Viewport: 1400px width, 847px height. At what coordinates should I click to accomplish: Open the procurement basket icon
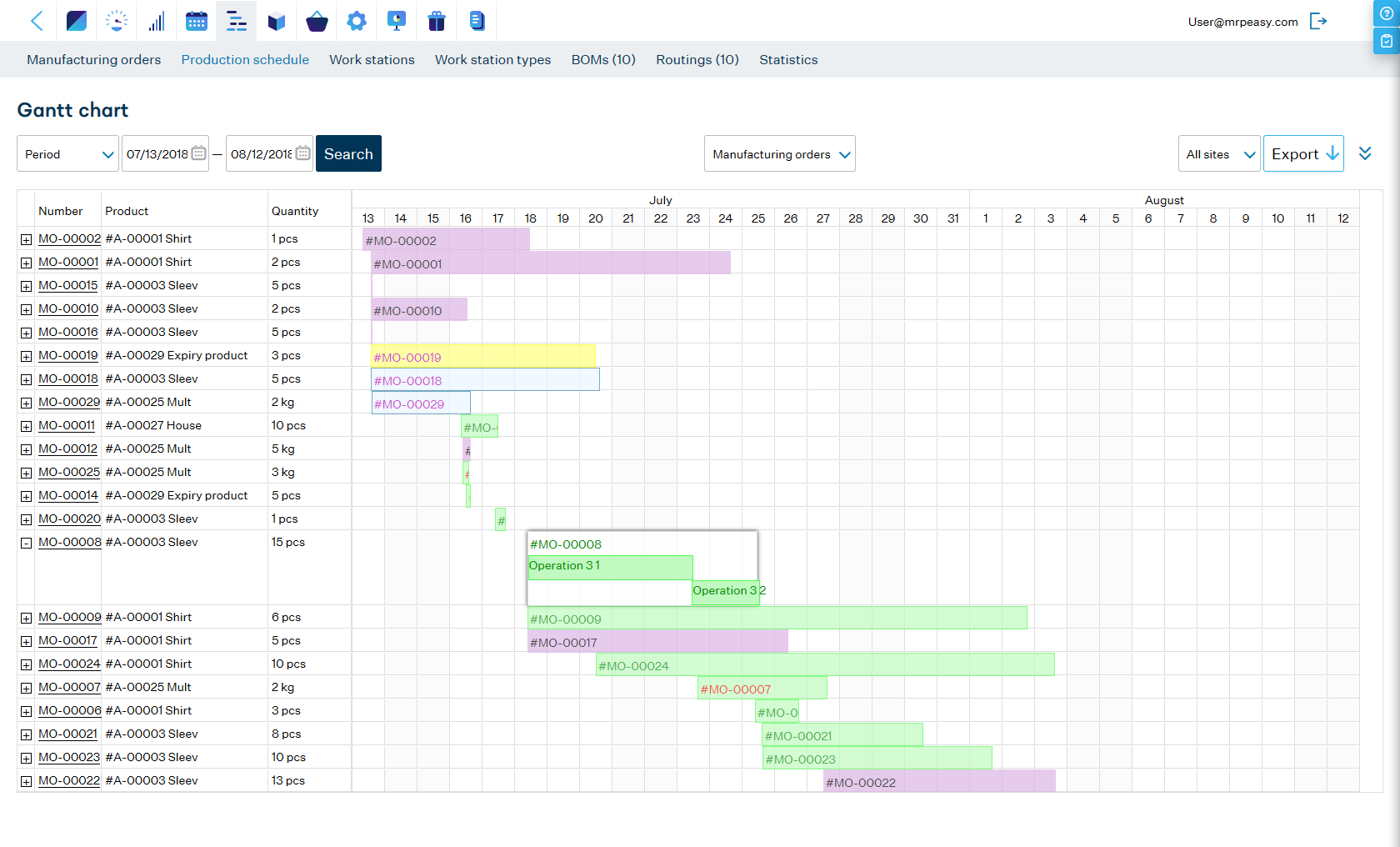pyautogui.click(x=317, y=21)
